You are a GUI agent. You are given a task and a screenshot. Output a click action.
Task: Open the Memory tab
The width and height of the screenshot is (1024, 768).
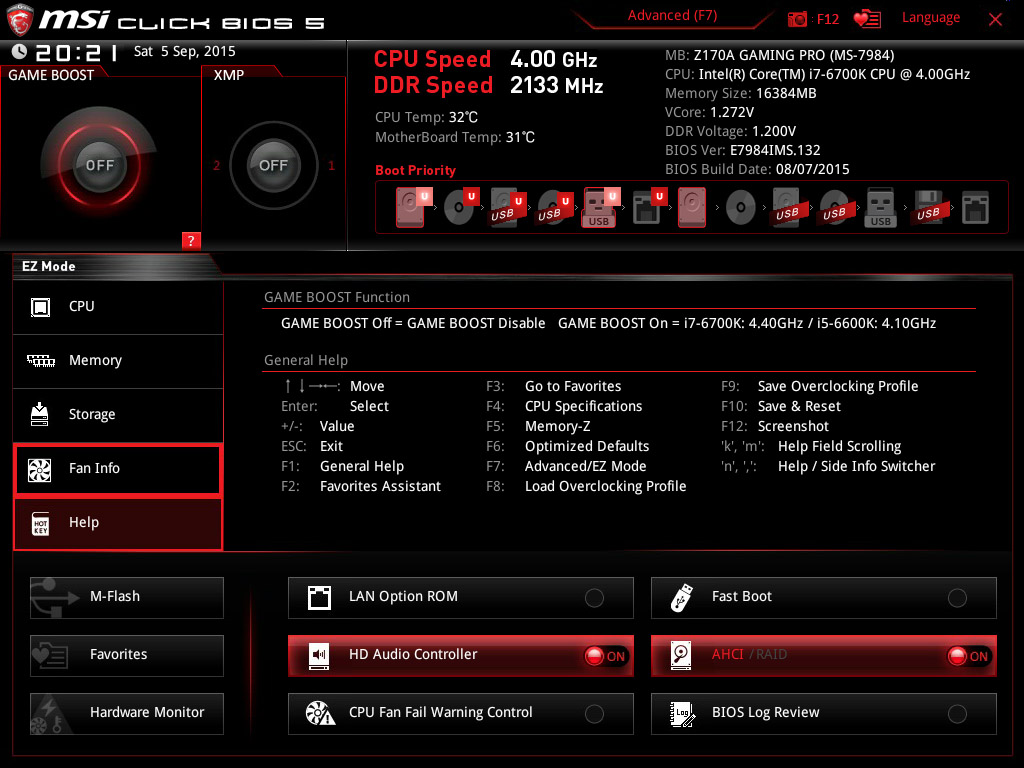118,361
